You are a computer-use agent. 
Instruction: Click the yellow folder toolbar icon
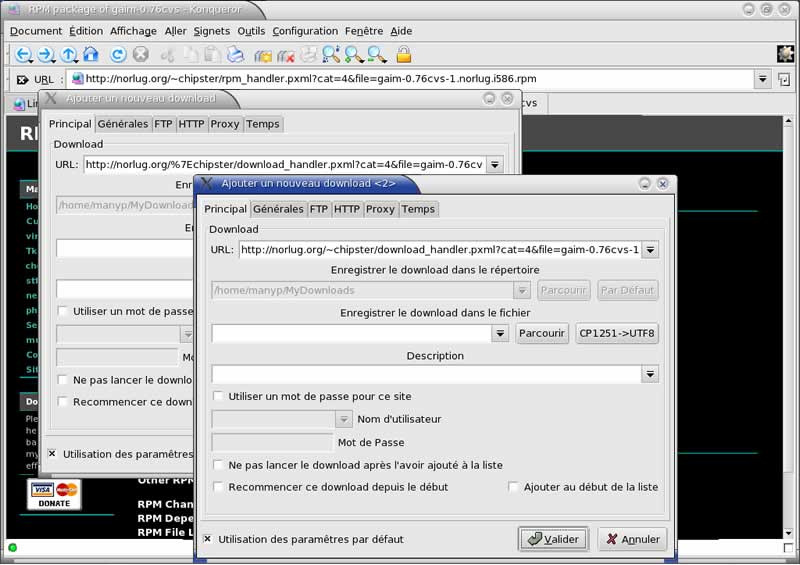[x=263, y=55]
